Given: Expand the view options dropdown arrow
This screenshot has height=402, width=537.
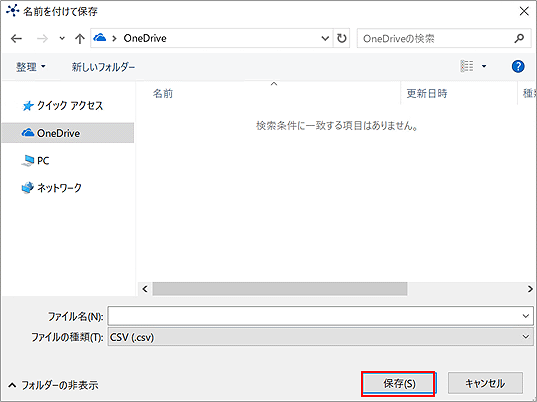Looking at the screenshot, I should 484,66.
